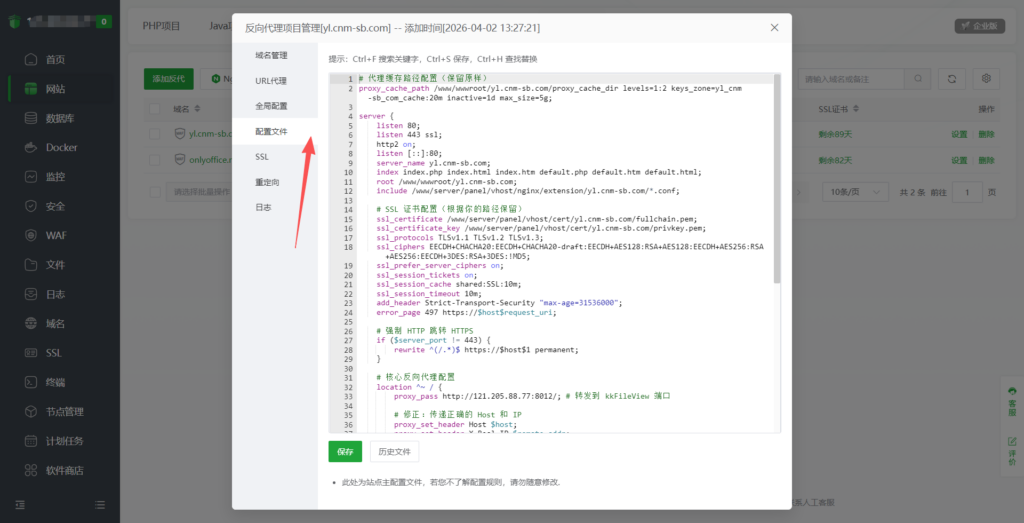Click 设置 link for yl.cnm-sb row
This screenshot has width=1024, height=523.
(x=959, y=134)
